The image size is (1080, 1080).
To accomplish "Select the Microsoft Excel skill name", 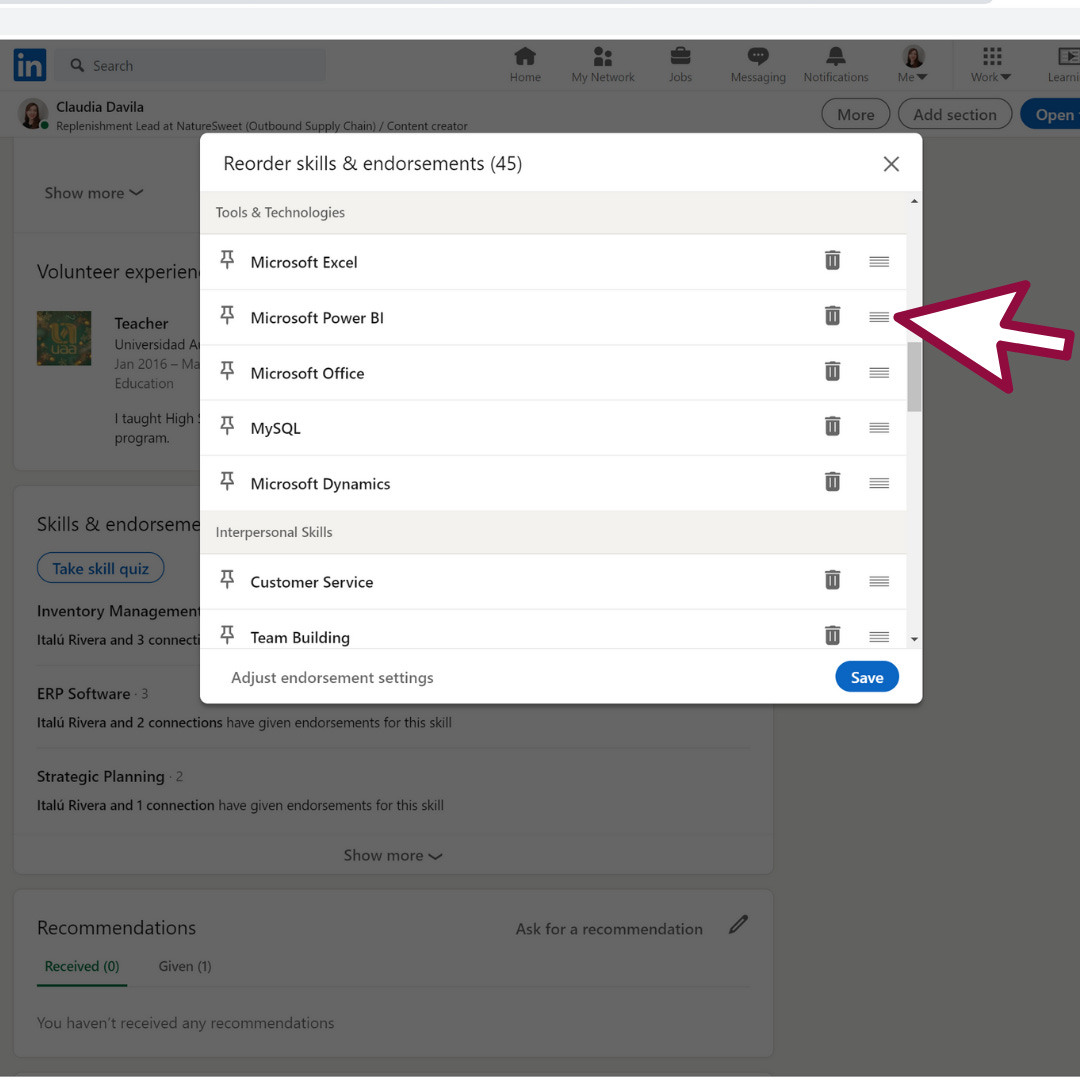I will [304, 262].
